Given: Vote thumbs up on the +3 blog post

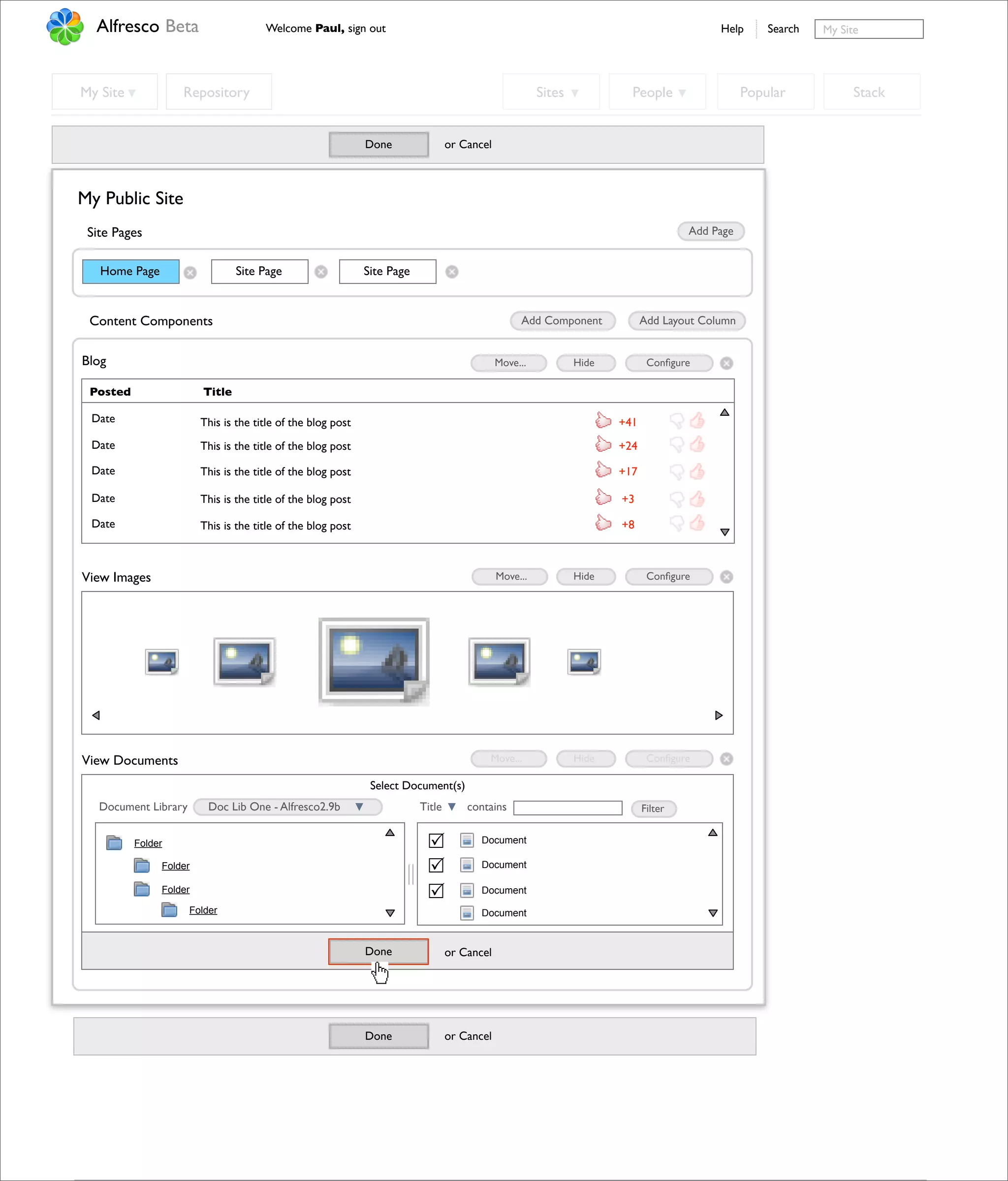Looking at the screenshot, I should (697, 499).
